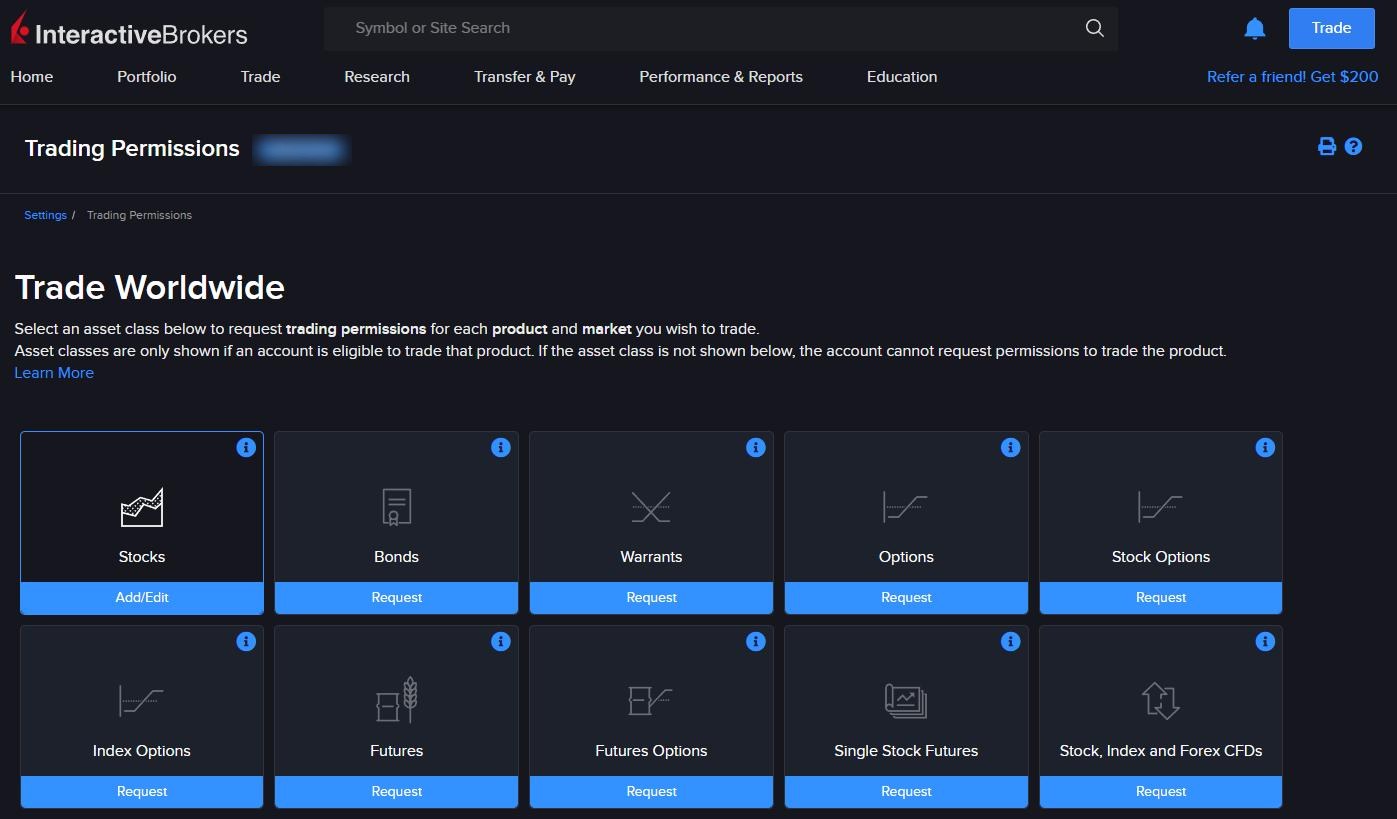Request Futures Options permission
The height and width of the screenshot is (819, 1397).
click(652, 792)
